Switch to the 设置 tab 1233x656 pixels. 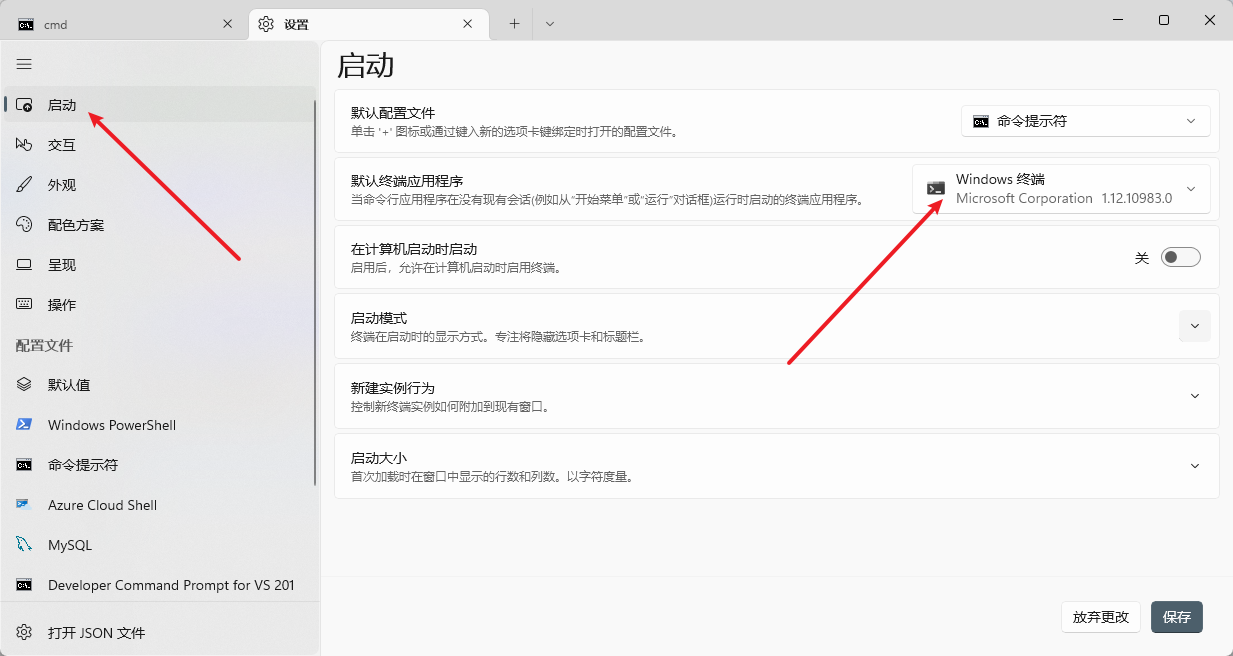point(369,24)
